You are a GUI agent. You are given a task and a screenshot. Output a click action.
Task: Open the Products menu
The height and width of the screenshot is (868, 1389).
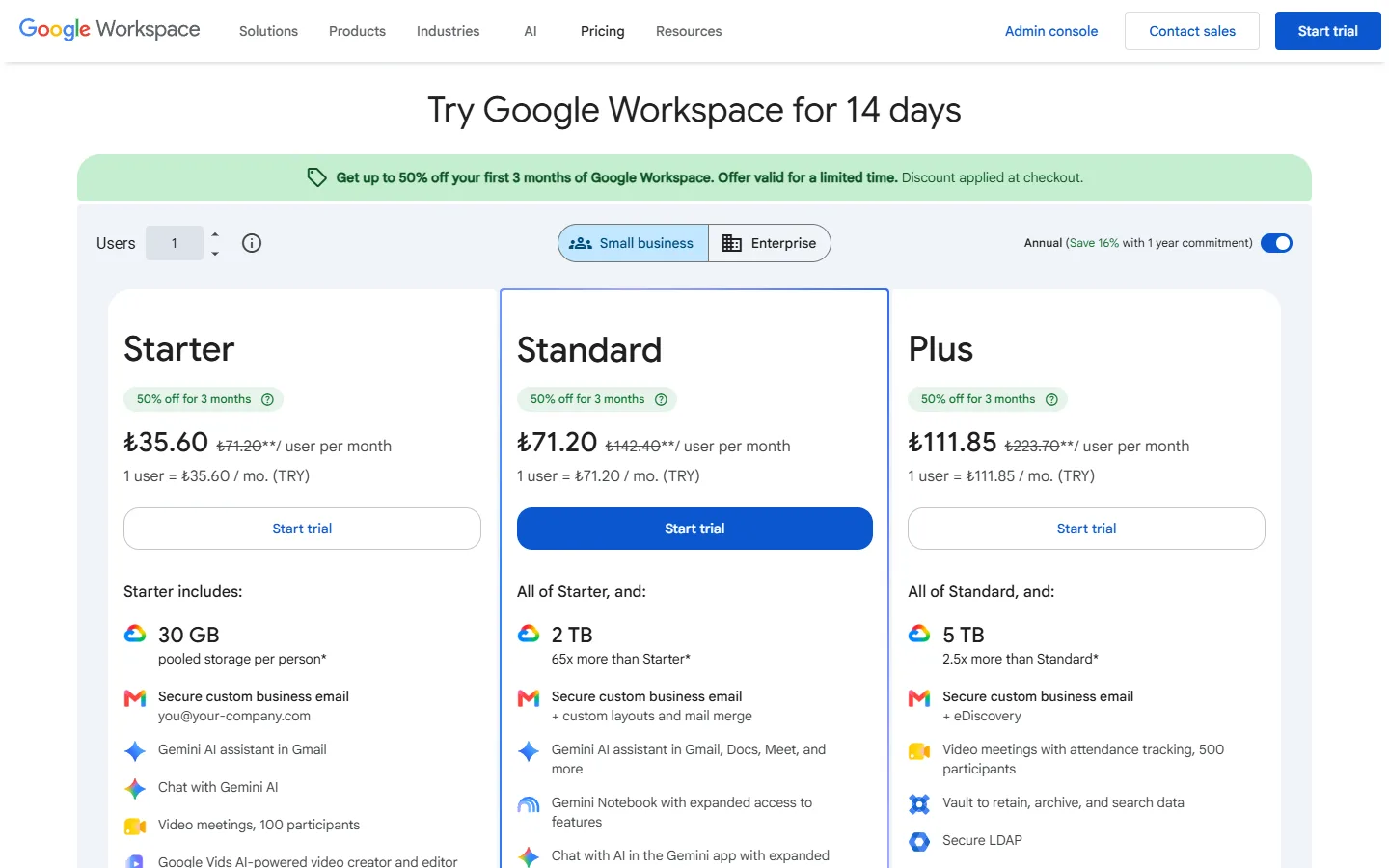coord(357,31)
